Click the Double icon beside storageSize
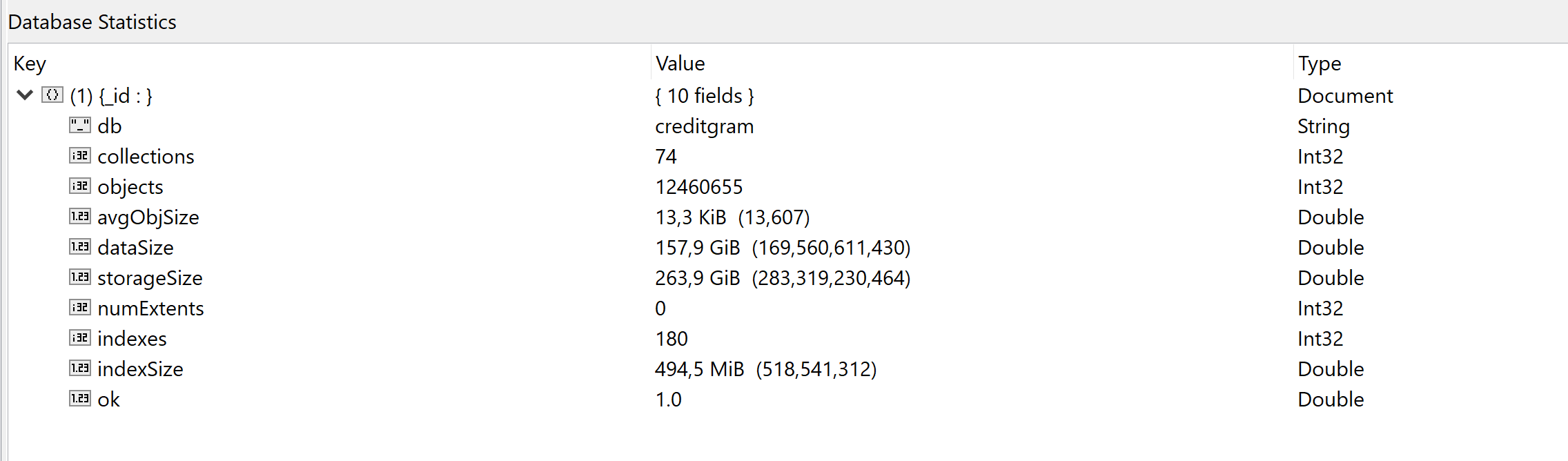The image size is (1568, 461). point(80,277)
